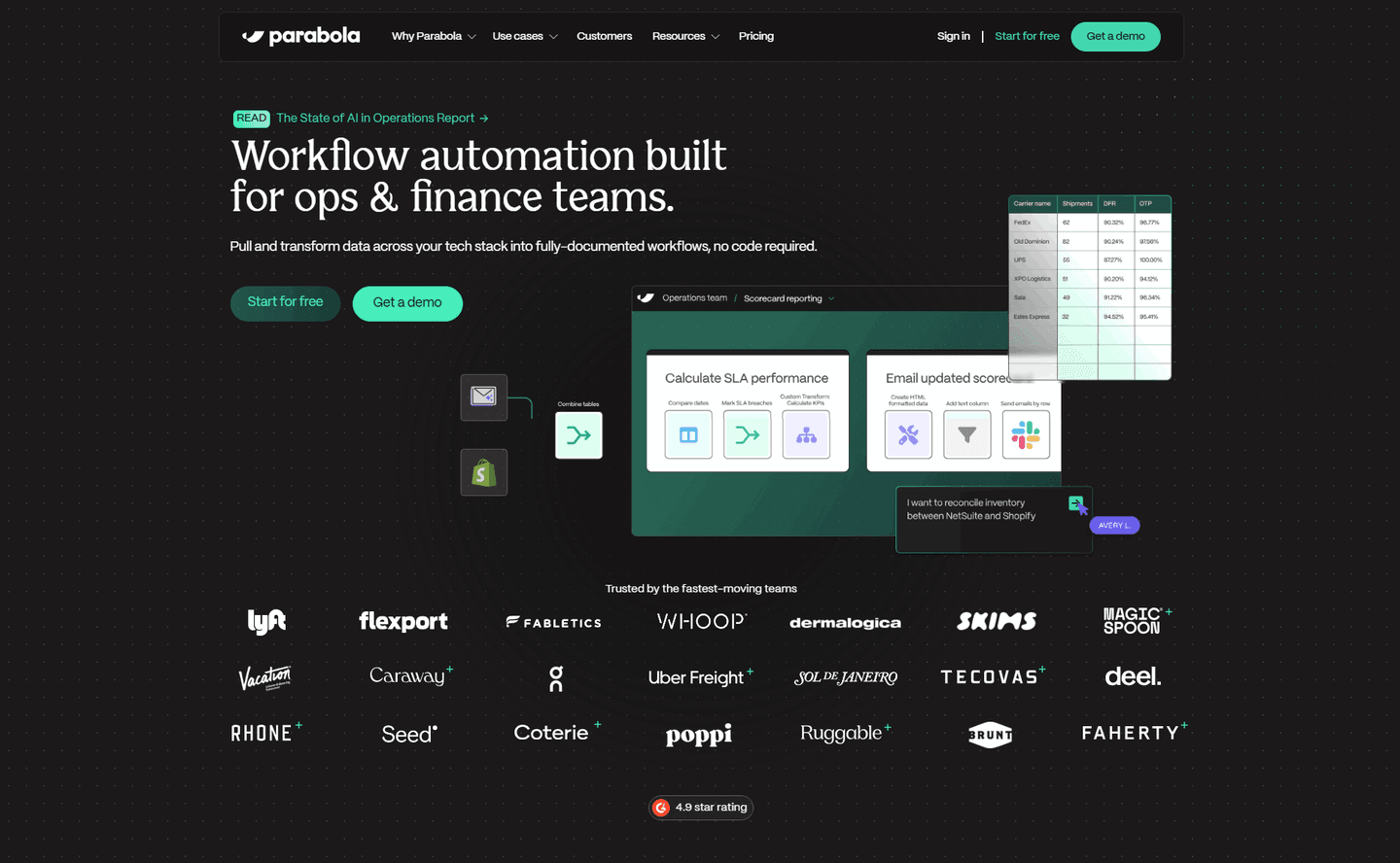This screenshot has width=1400, height=863.
Task: Click the Slack Send emails by row icon
Action: point(1026,434)
